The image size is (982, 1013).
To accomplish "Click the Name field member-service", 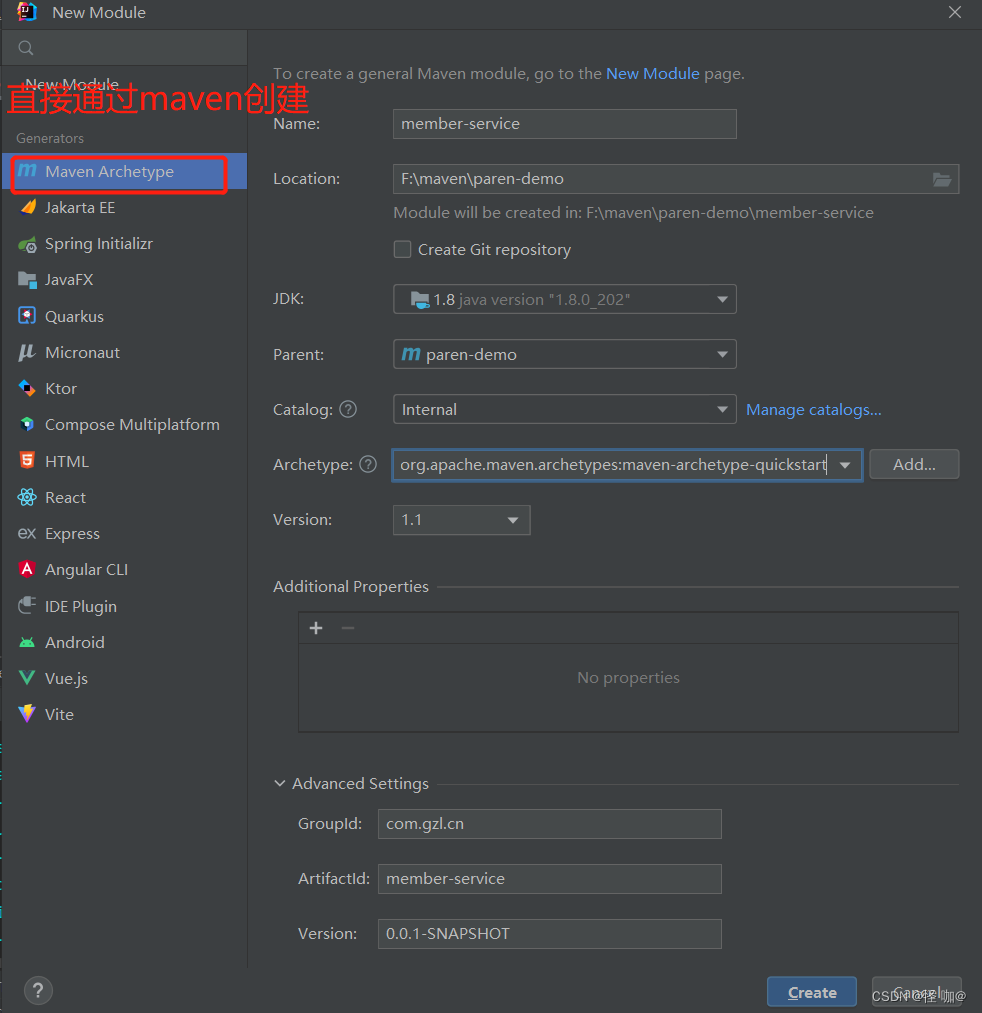I will (x=565, y=123).
